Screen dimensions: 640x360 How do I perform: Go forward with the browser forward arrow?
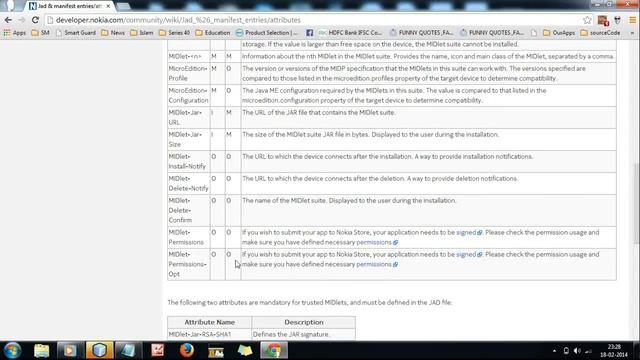(x=22, y=20)
